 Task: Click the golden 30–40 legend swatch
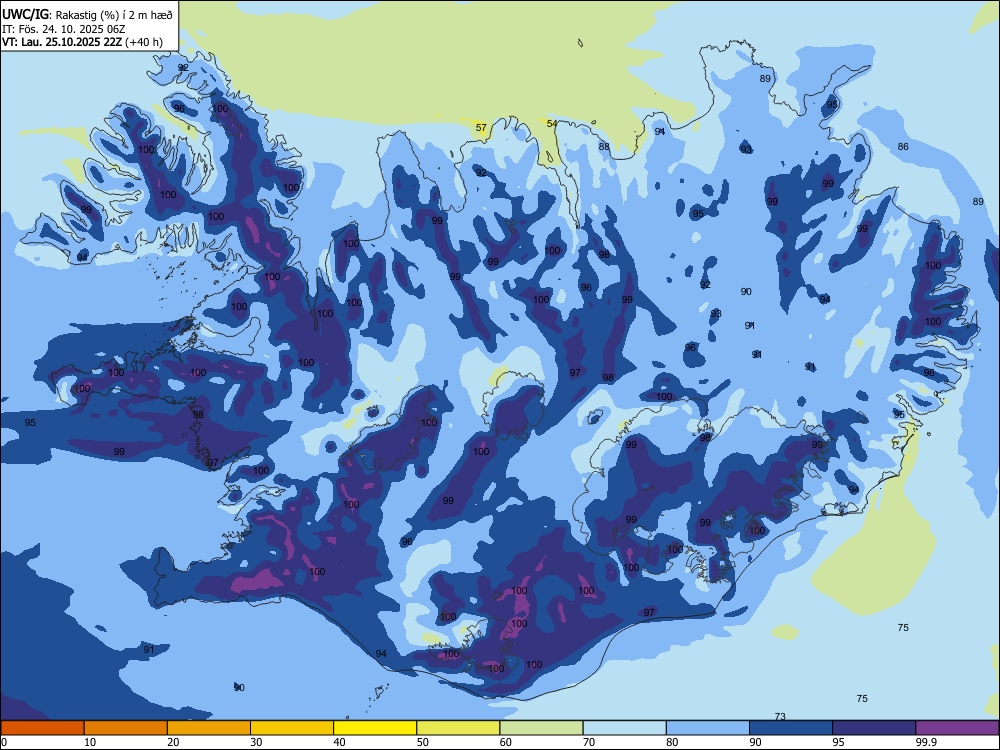pyautogui.click(x=292, y=728)
